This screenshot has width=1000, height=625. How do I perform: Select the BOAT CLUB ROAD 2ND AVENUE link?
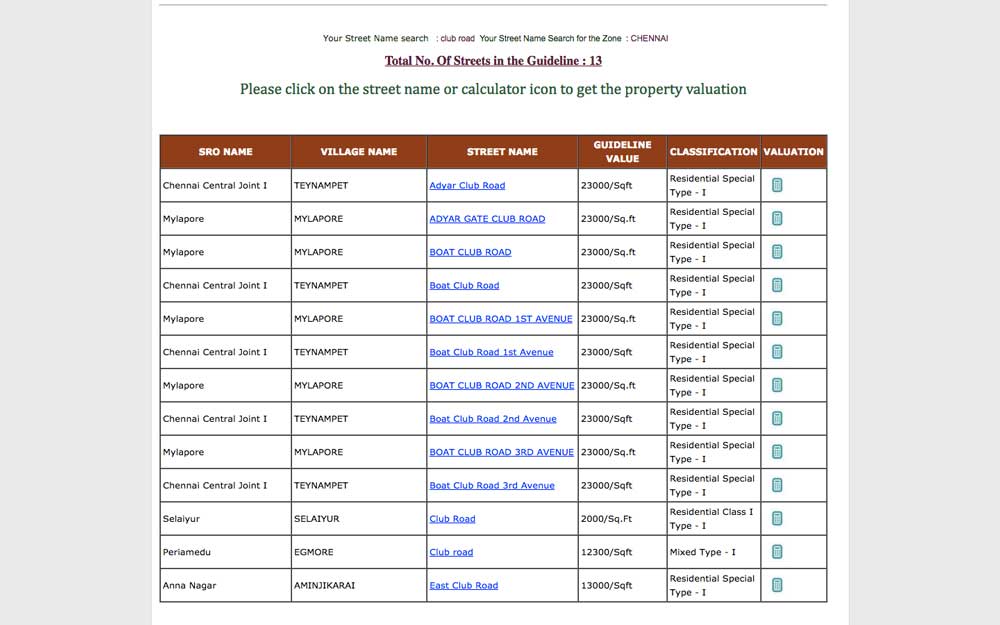[501, 385]
